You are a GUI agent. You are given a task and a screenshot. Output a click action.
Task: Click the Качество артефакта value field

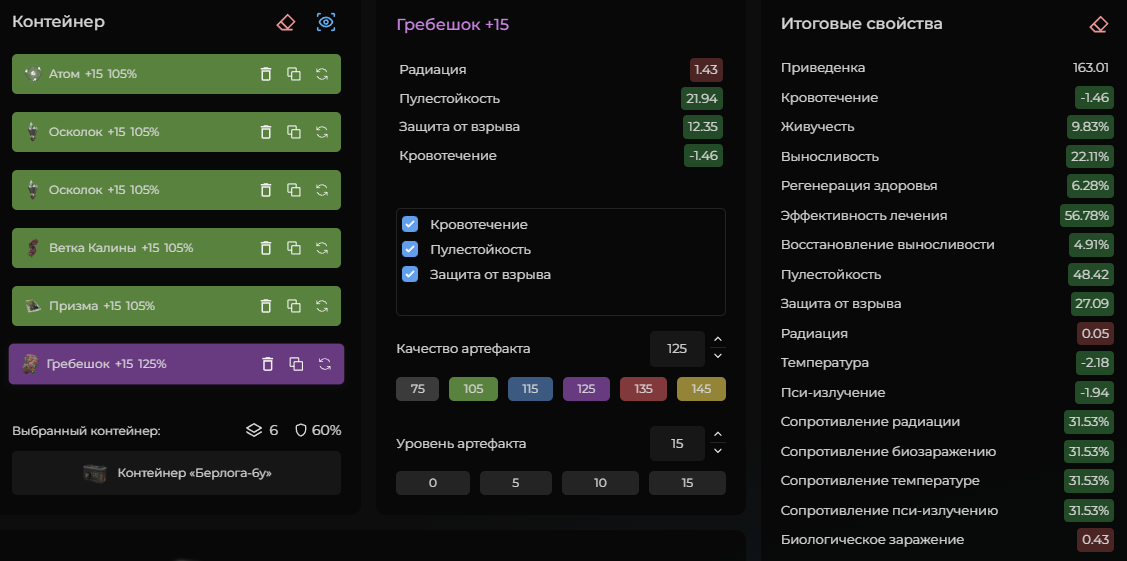(677, 349)
